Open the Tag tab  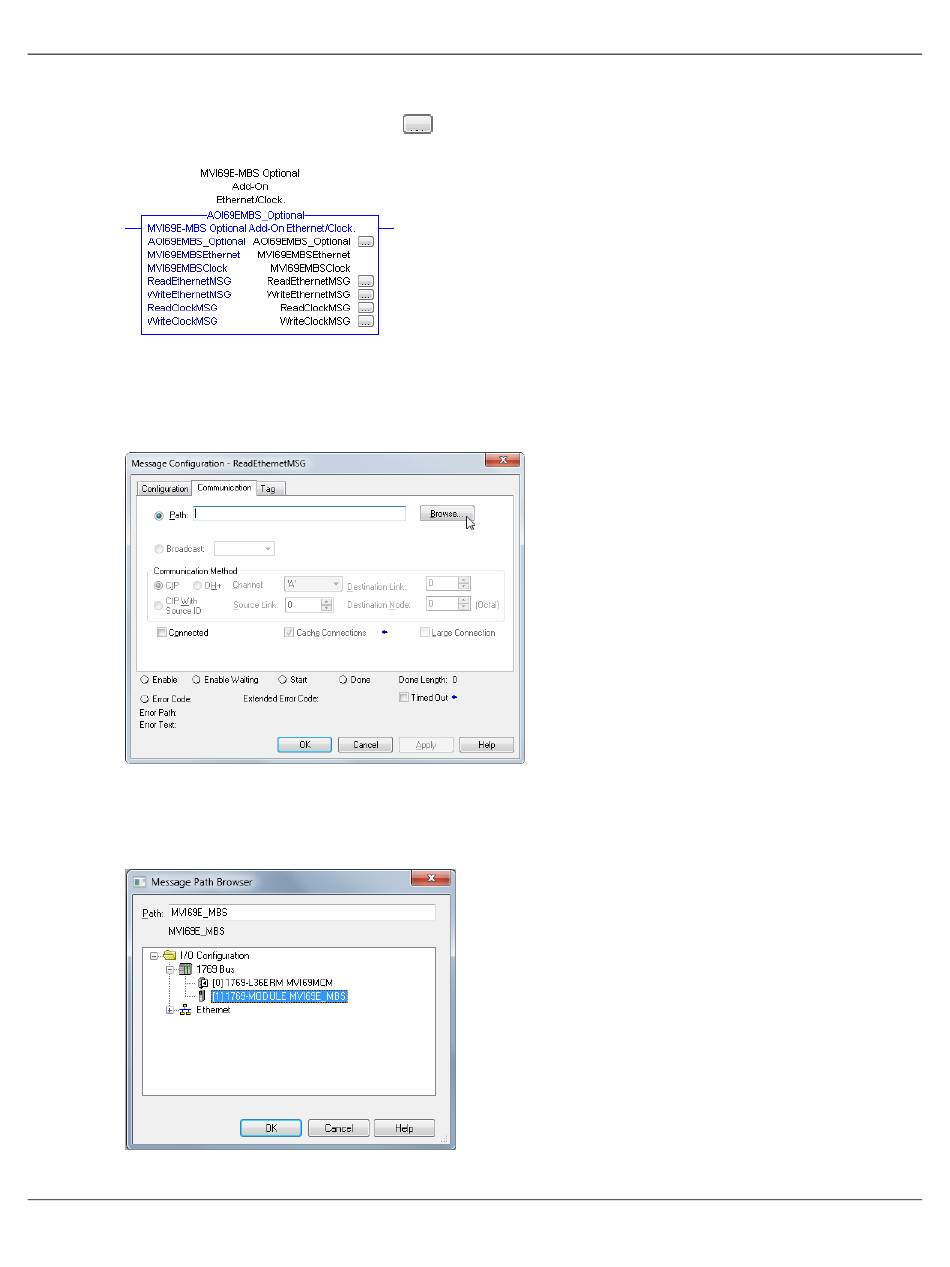click(x=270, y=489)
